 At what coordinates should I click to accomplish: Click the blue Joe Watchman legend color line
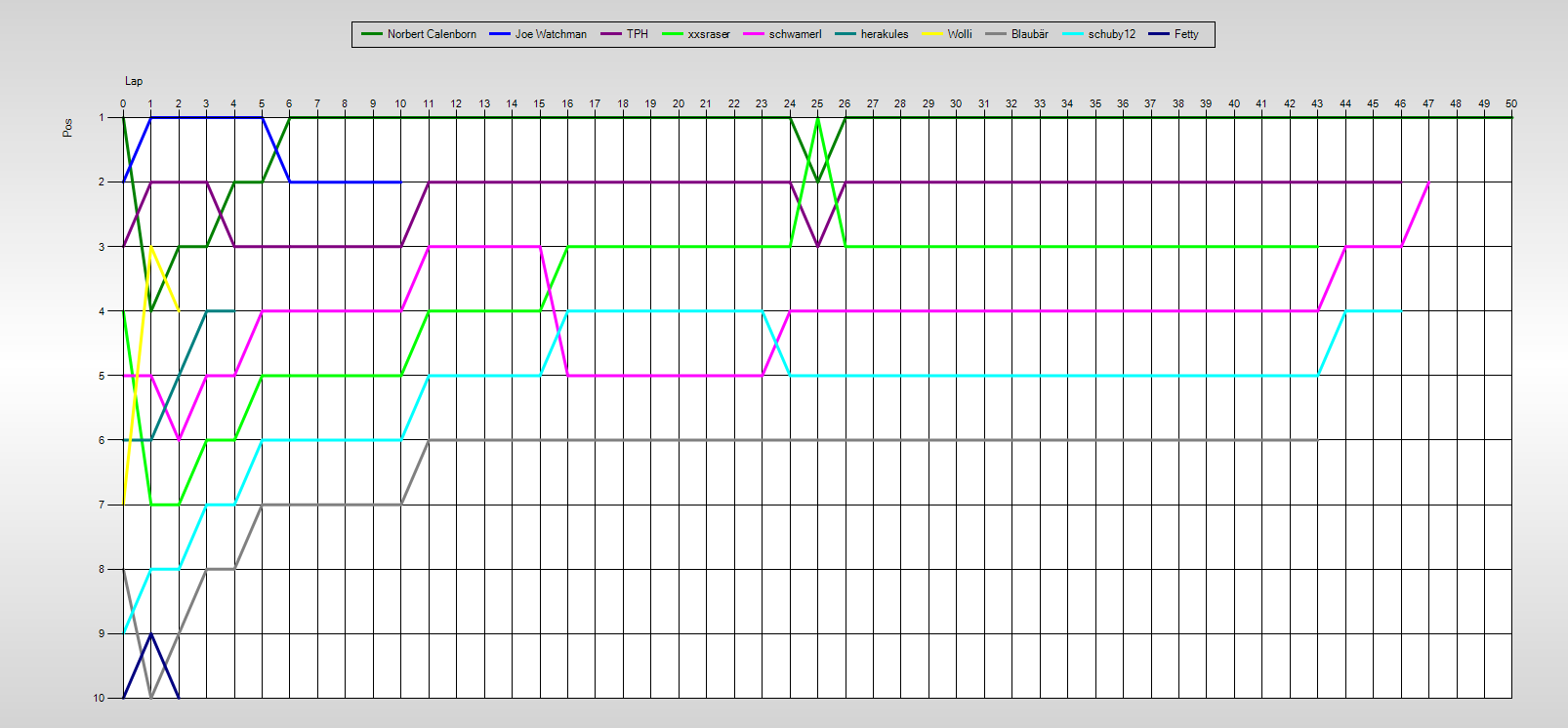500,34
